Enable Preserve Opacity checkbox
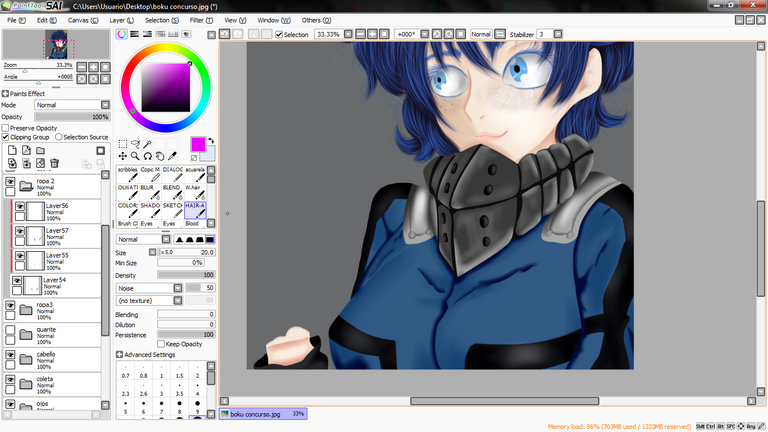Screen dimensions: 768x432 [x=5, y=128]
